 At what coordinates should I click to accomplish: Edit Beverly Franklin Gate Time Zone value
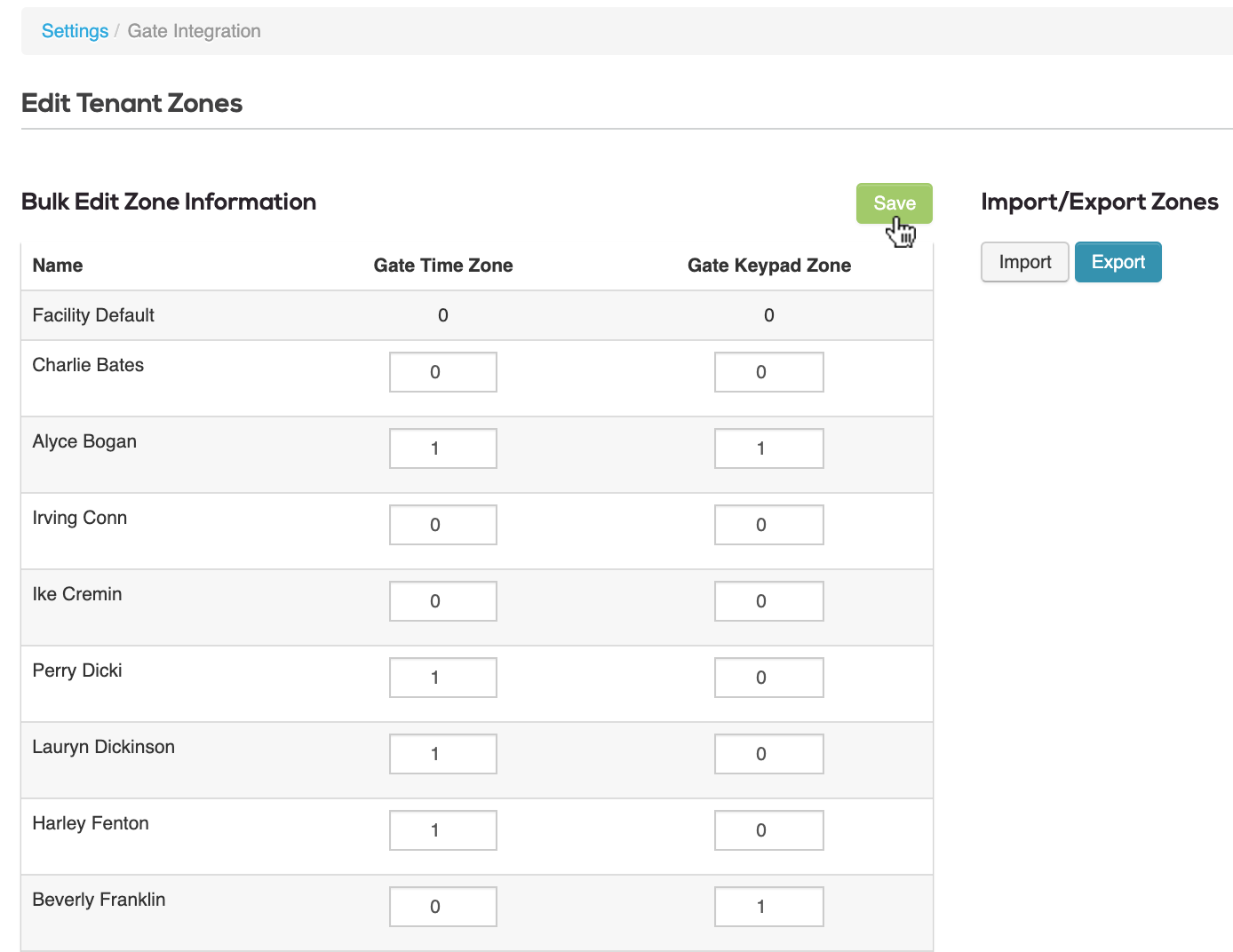pos(442,906)
